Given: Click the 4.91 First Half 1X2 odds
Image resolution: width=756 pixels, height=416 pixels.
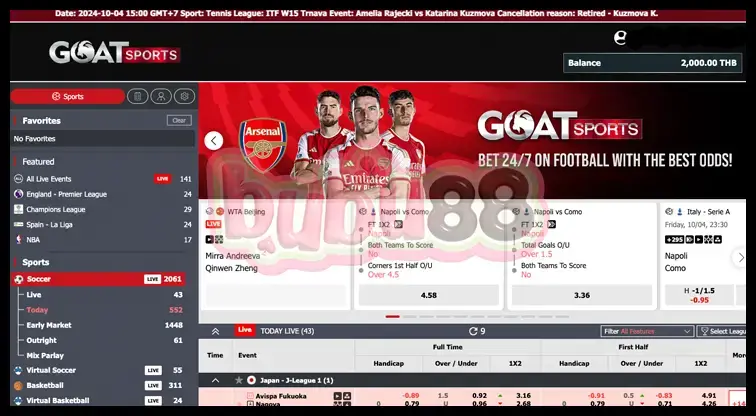Looking at the screenshot, I should point(709,396).
